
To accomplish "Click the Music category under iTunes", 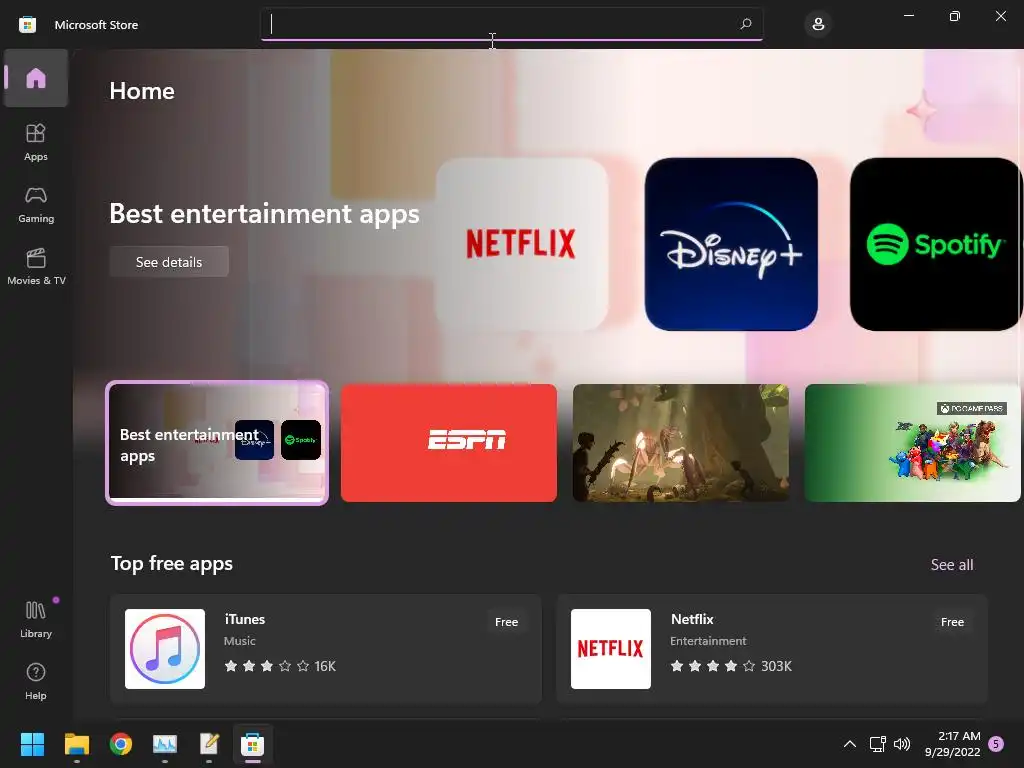I will coord(240,641).
